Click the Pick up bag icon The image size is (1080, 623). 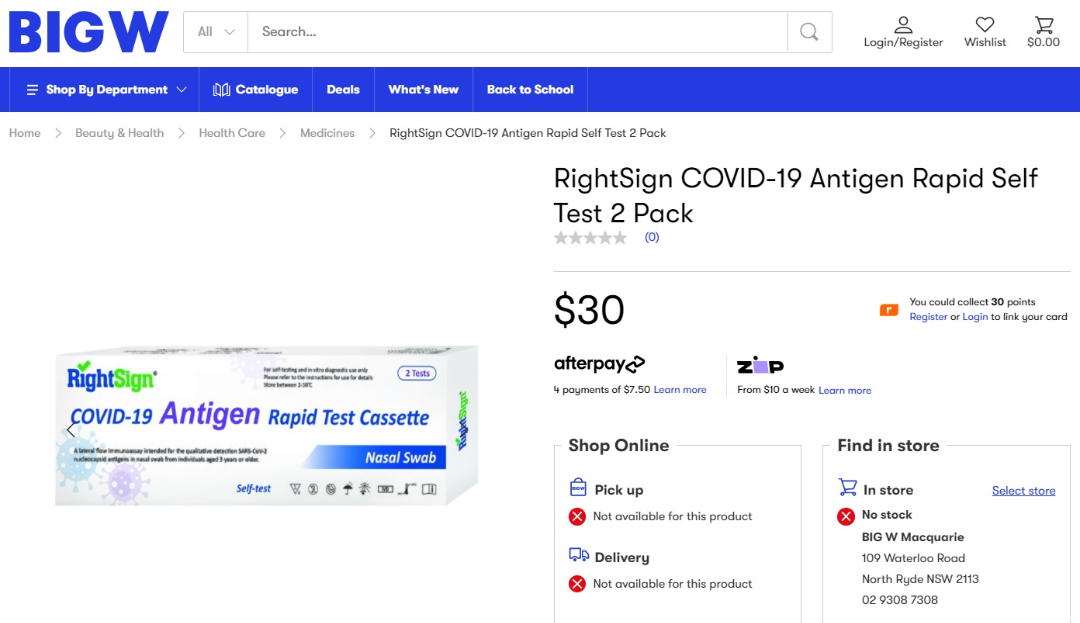(578, 487)
